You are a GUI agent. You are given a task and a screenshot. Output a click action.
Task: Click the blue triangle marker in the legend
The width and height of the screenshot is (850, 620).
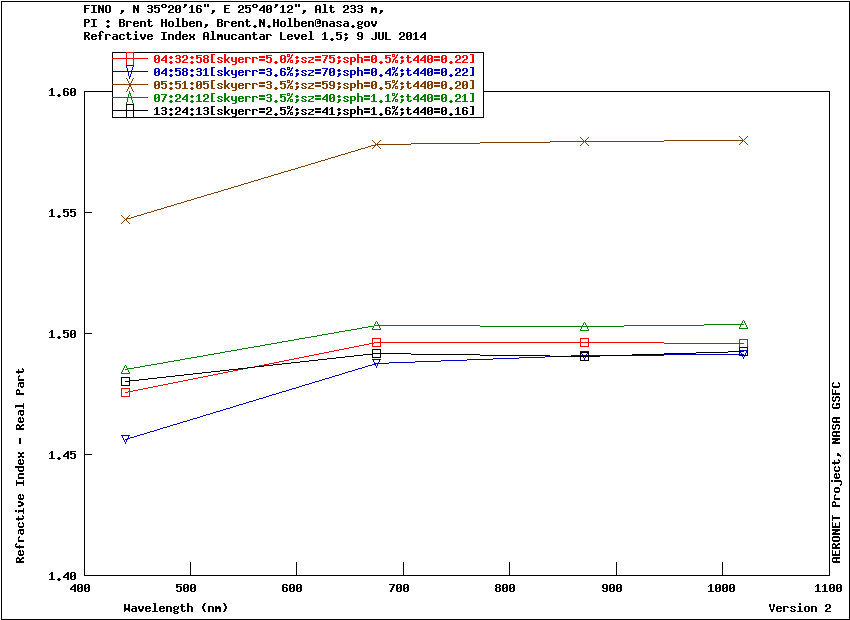pos(130,72)
